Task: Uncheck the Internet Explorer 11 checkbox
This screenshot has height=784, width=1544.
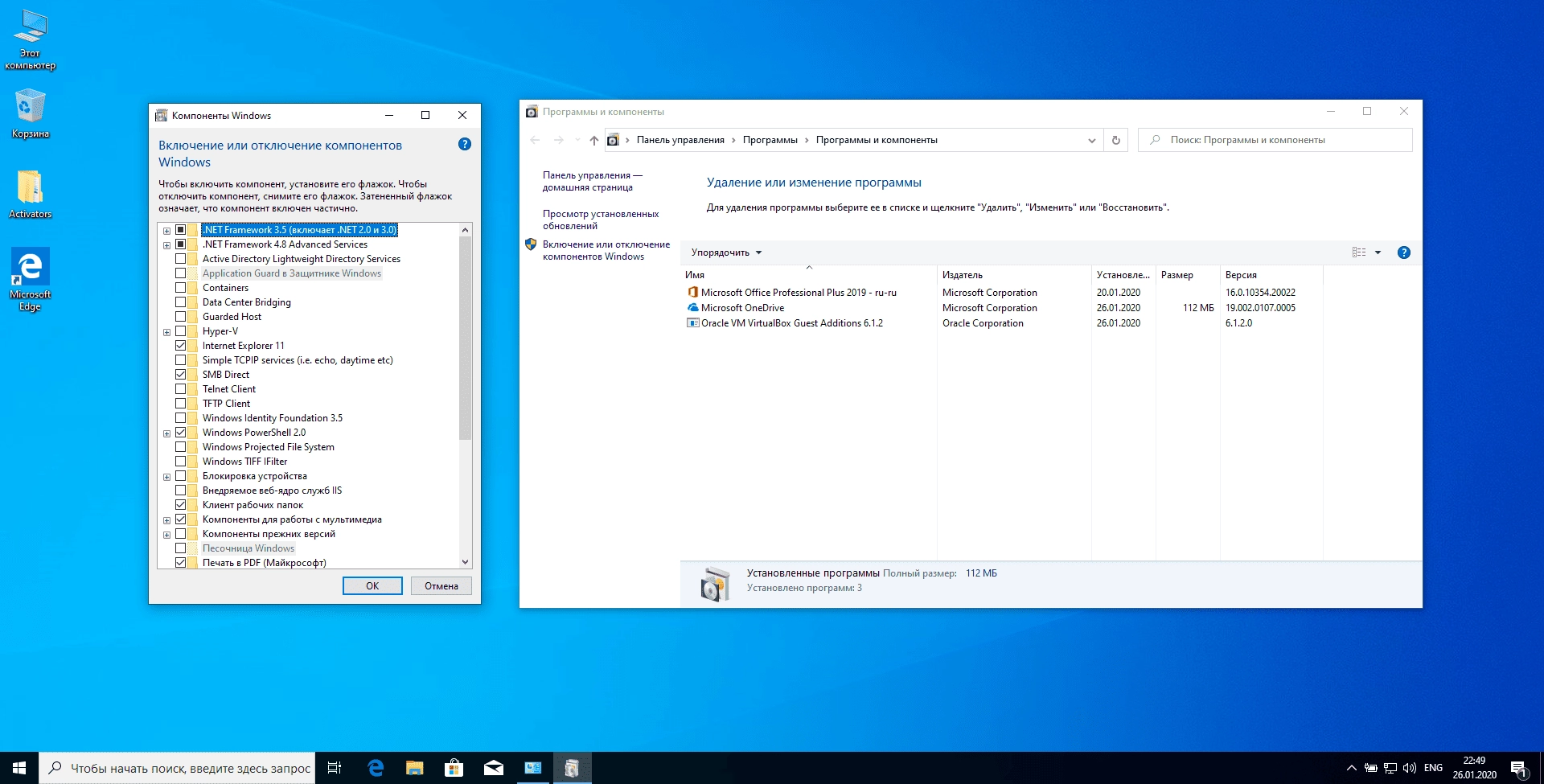Action: [x=181, y=346]
